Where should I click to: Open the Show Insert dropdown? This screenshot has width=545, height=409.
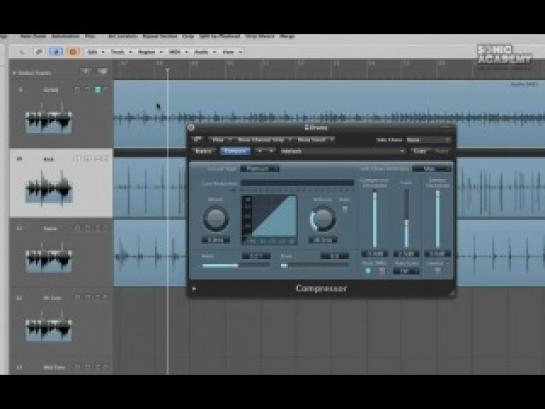[x=315, y=140]
